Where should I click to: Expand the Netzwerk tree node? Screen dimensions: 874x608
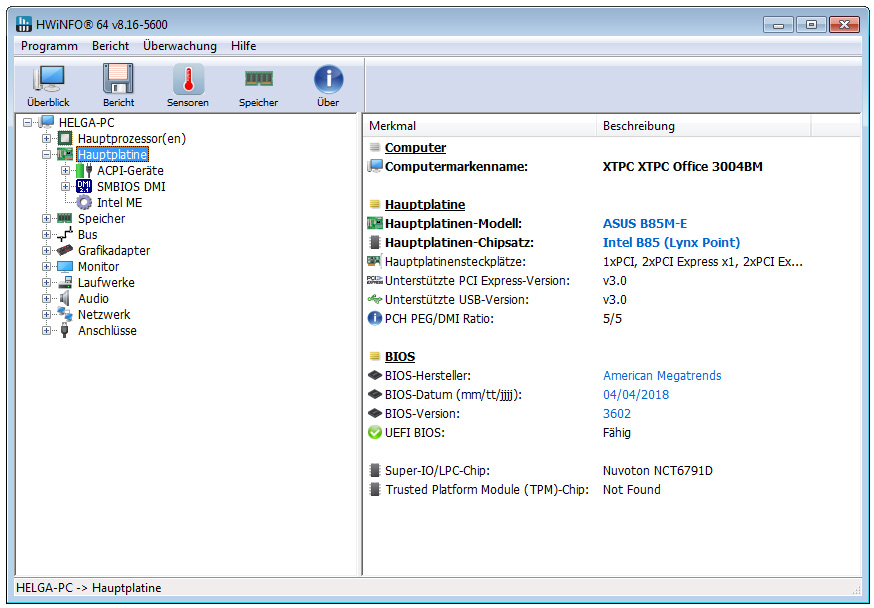47,314
